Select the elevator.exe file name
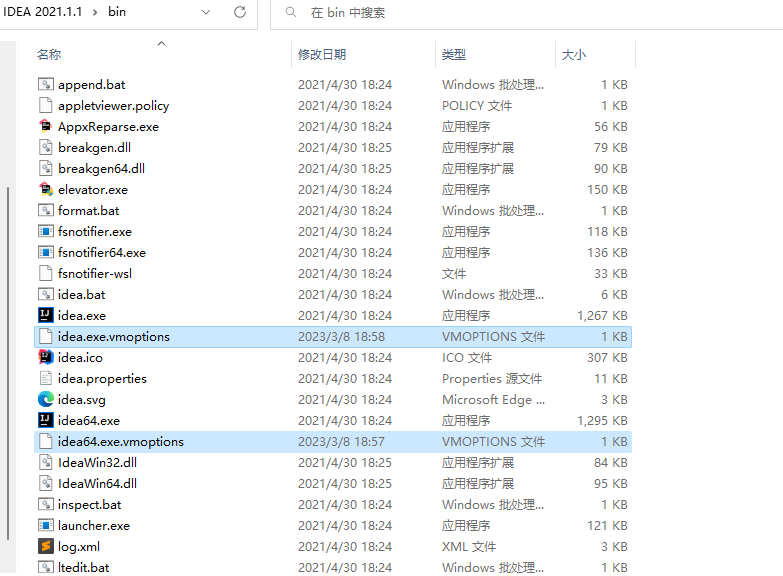This screenshot has width=783, height=576. tap(93, 190)
